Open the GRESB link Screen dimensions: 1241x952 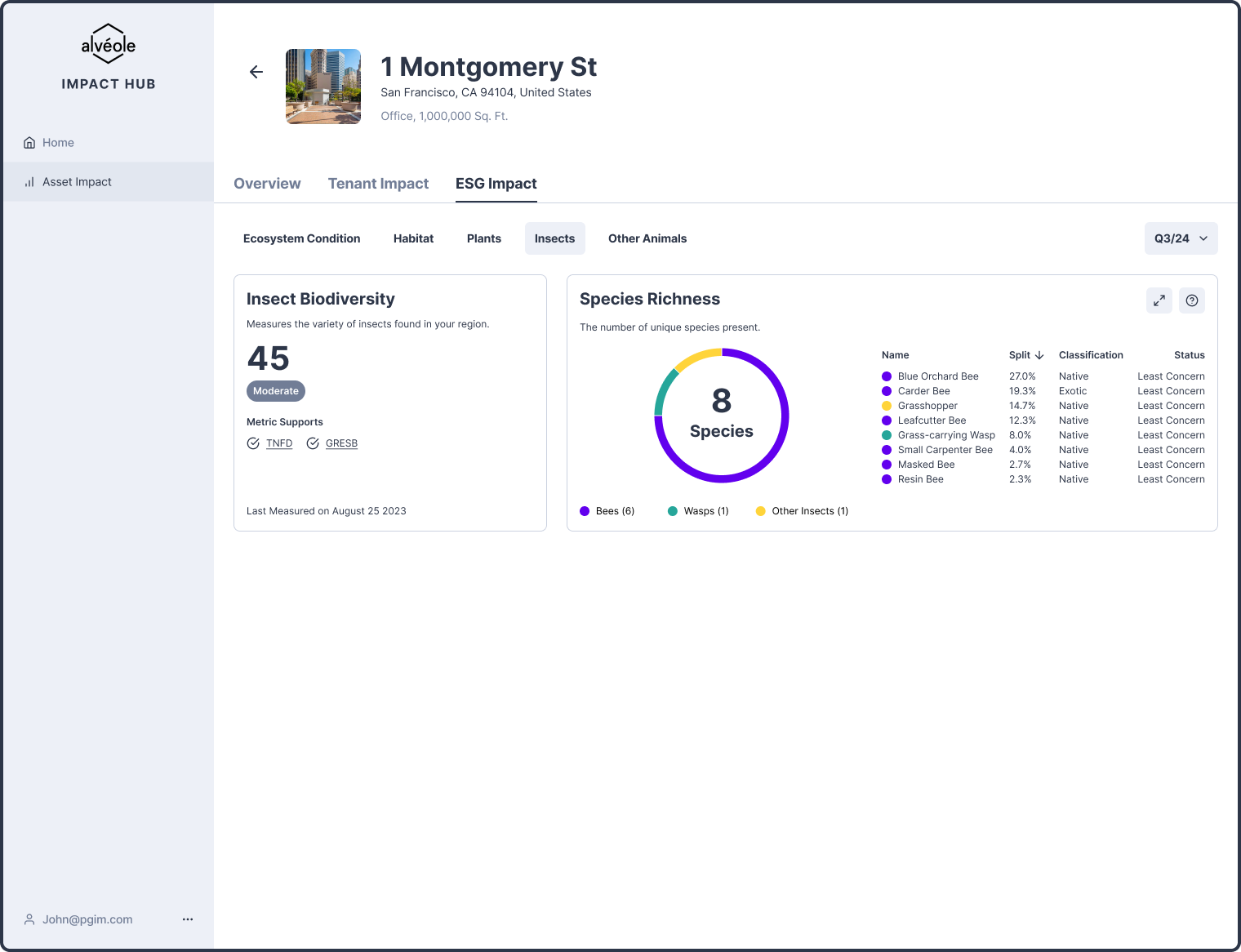coord(341,443)
